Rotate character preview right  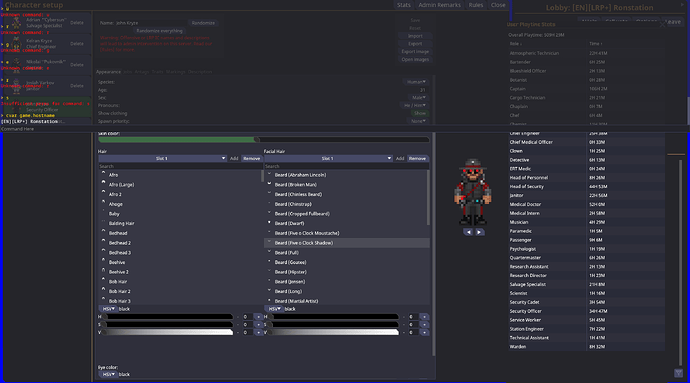(479, 232)
